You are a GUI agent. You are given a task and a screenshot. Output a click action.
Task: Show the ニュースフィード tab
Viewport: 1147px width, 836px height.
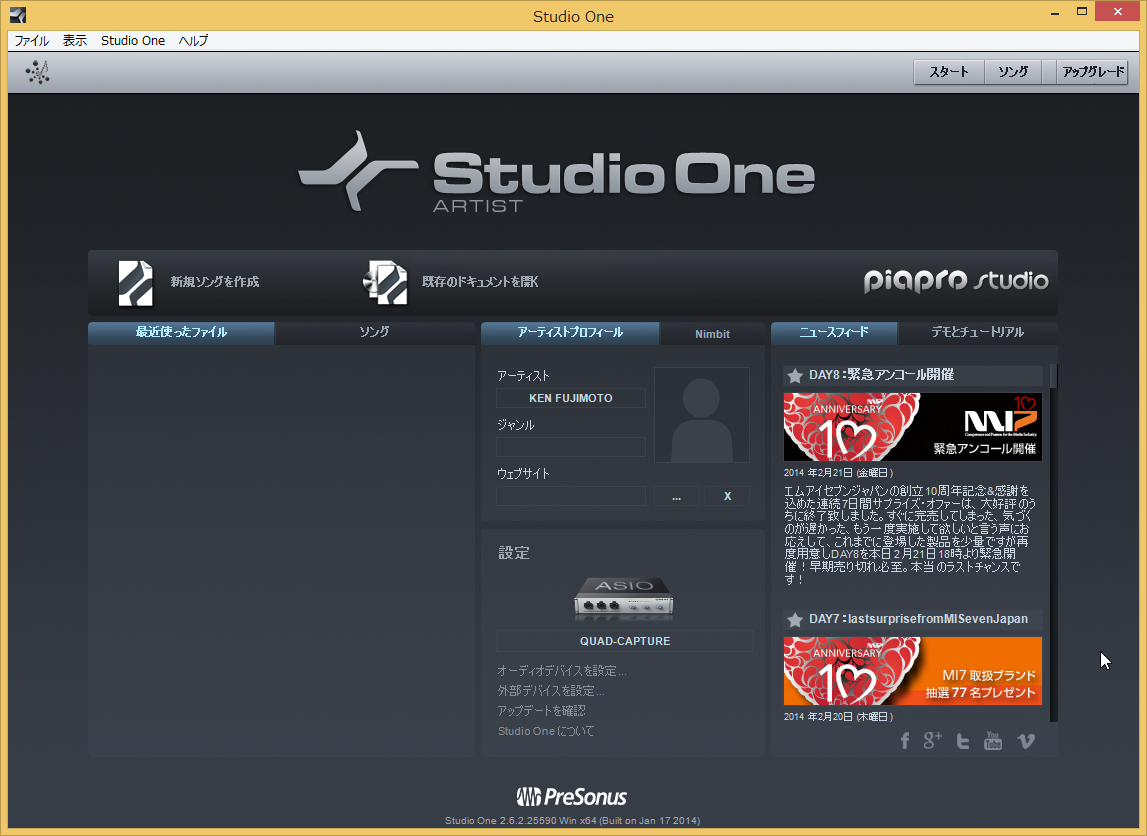pos(834,332)
